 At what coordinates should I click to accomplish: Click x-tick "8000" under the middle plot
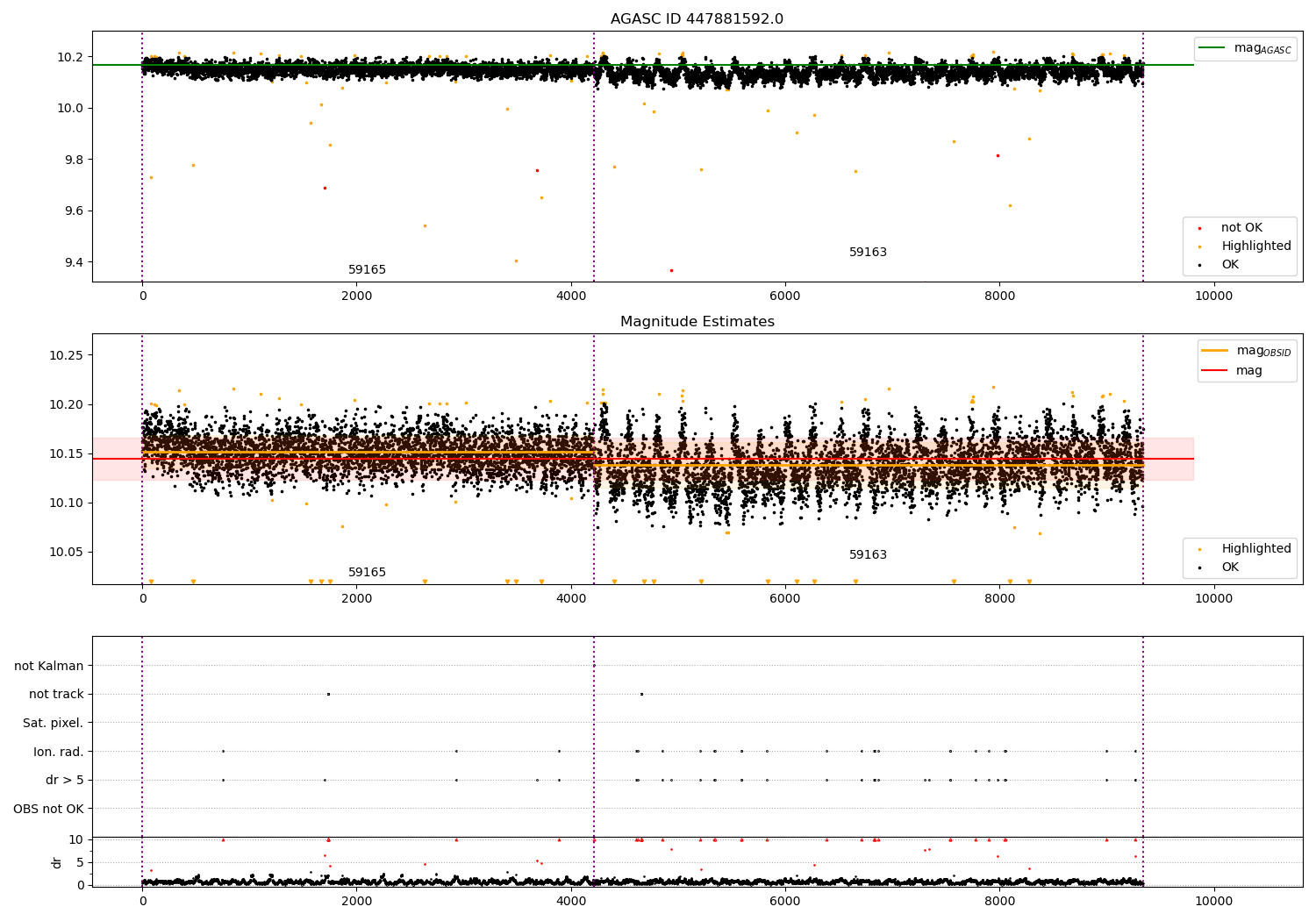coord(999,599)
